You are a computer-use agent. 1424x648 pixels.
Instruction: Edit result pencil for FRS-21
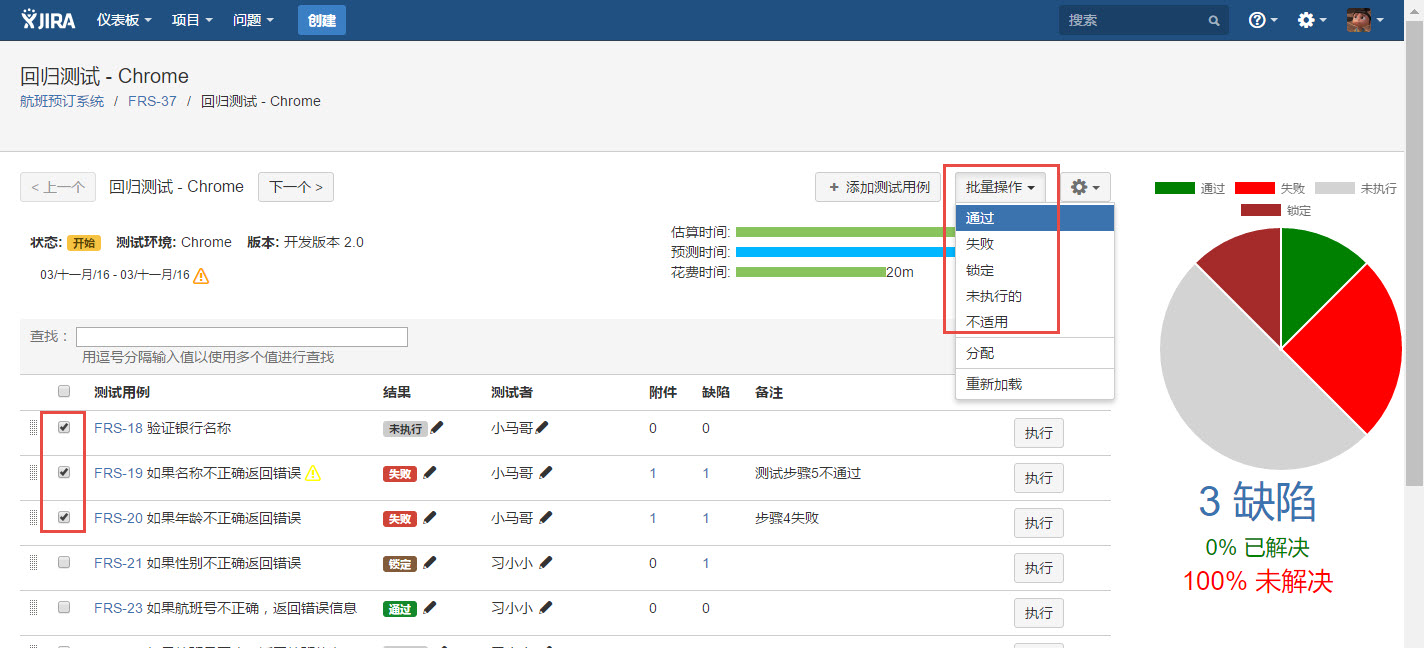[x=430, y=562]
